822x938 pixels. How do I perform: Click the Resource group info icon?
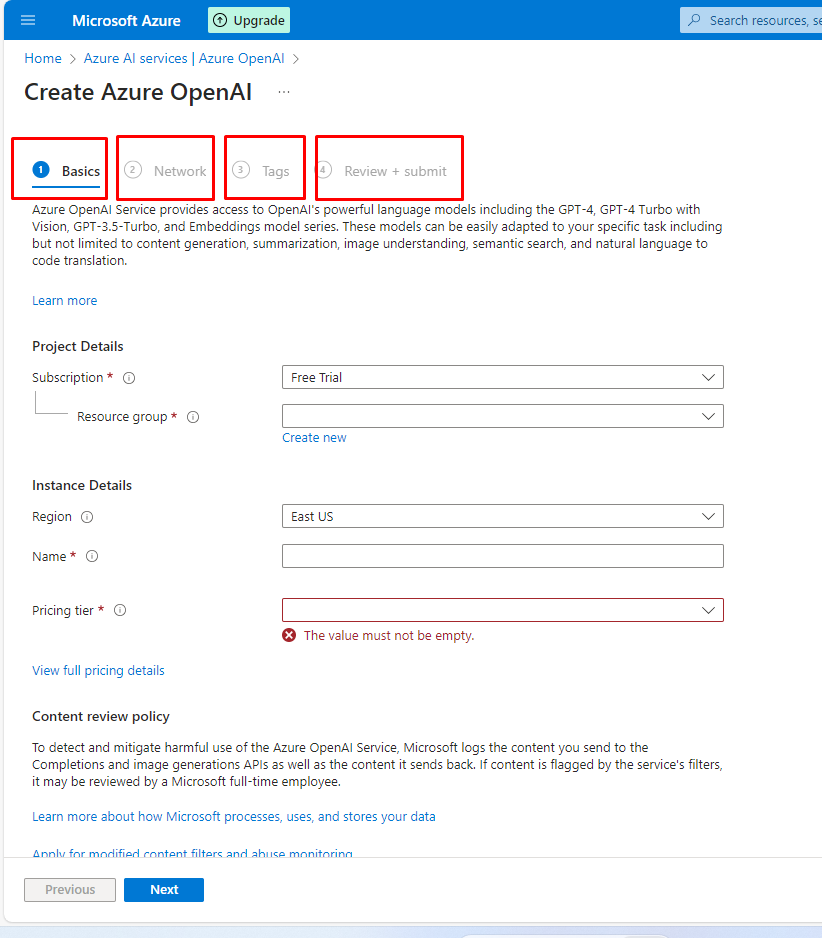(193, 417)
